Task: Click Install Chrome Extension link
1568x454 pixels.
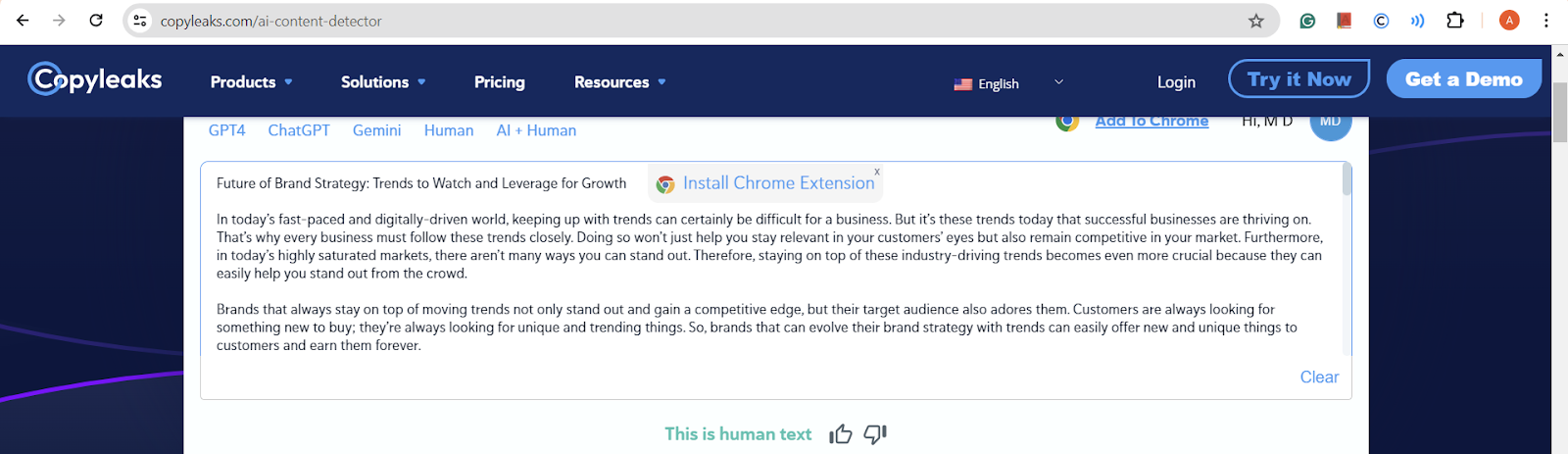Action: [778, 183]
